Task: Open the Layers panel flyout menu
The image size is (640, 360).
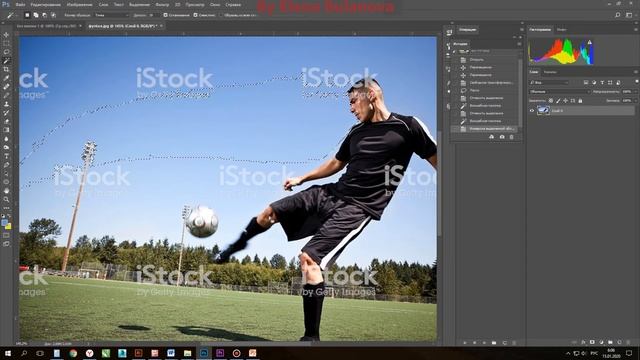Action: (636, 72)
